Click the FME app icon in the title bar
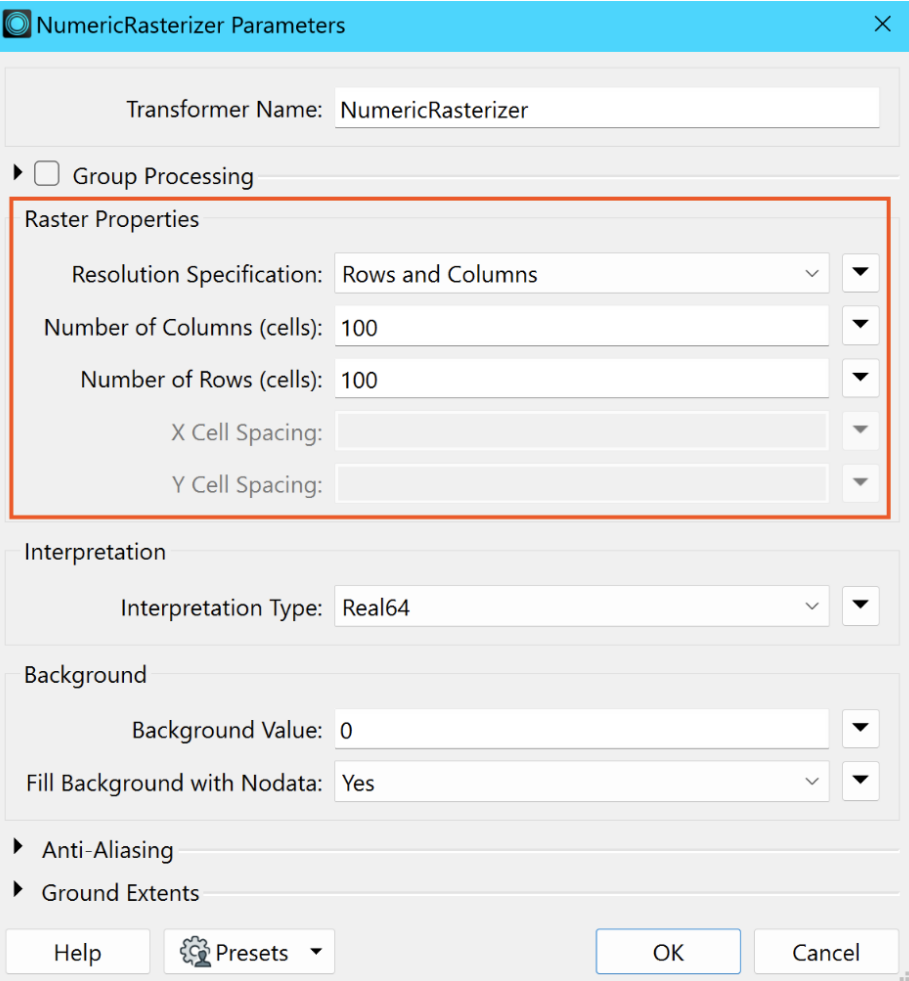 point(17,24)
